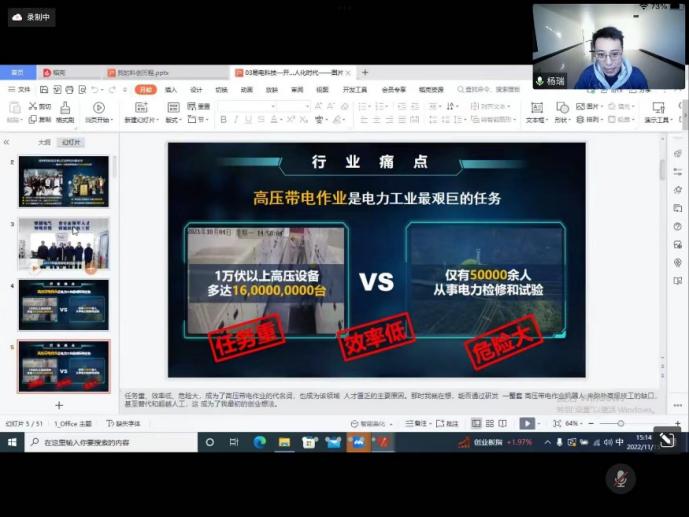The width and height of the screenshot is (689, 517).
Task: Expand the 节 (Section) dropdown
Action: (x=196, y=119)
